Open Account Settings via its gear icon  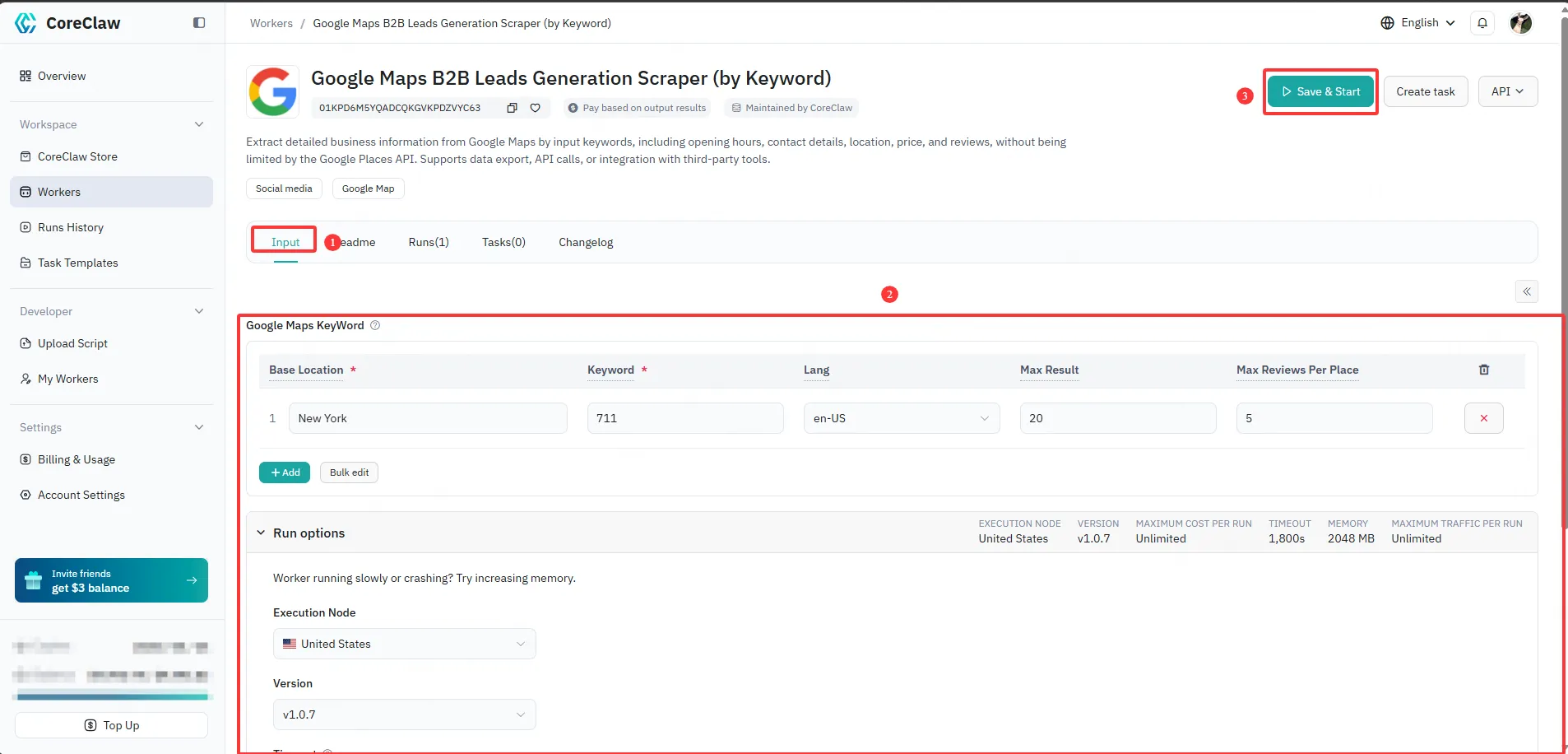tap(26, 495)
